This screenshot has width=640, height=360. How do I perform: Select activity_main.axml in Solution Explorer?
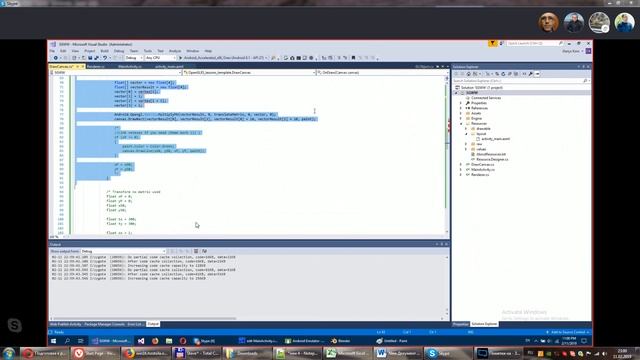tap(495, 139)
